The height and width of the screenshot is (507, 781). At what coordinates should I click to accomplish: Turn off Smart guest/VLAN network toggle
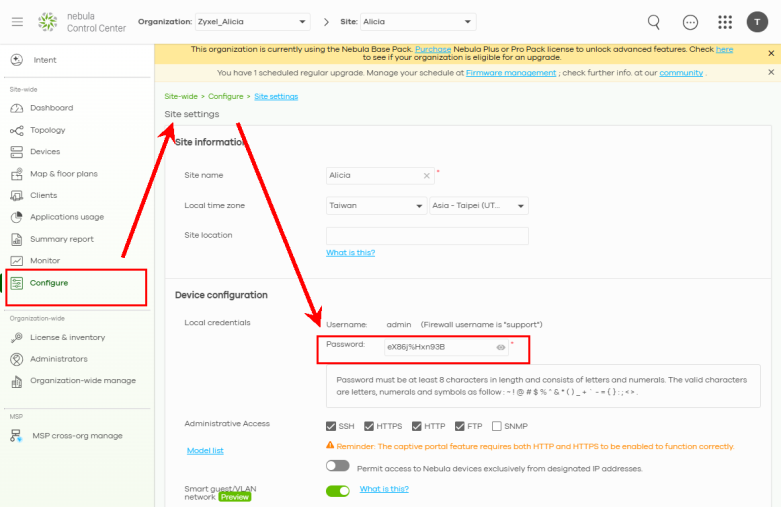tap(338, 491)
